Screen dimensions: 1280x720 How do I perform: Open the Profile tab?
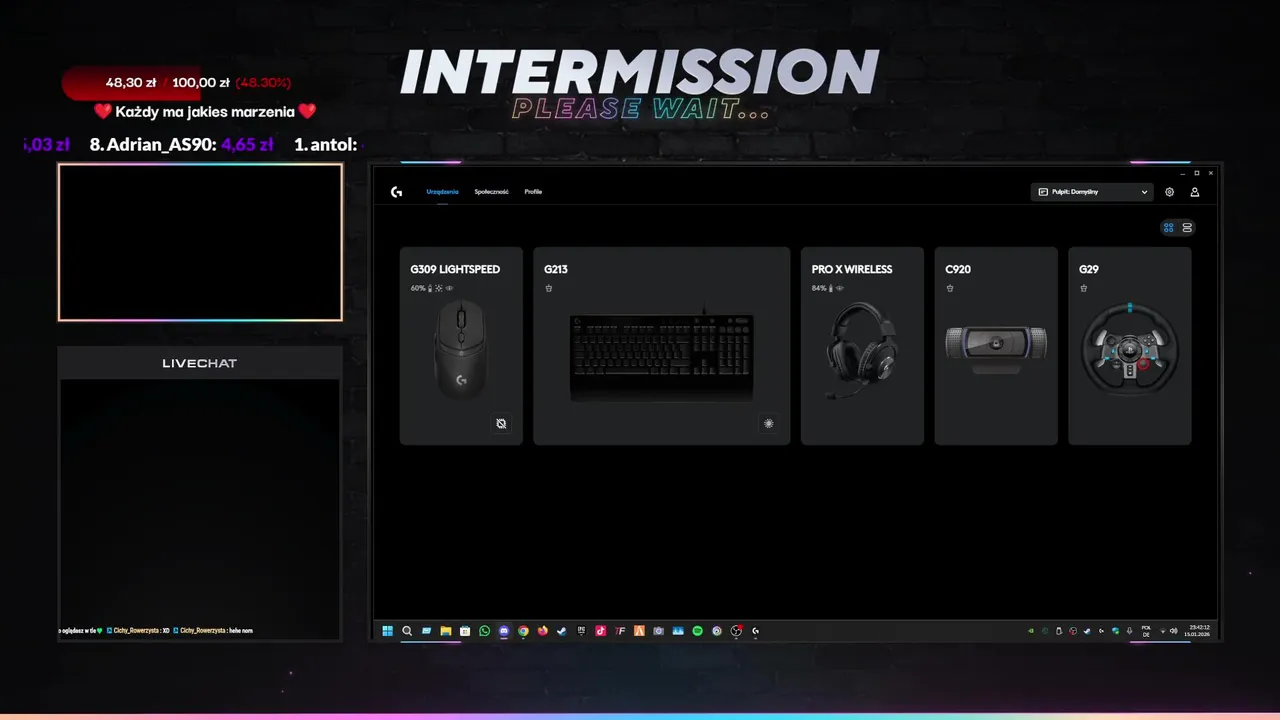[x=533, y=192]
